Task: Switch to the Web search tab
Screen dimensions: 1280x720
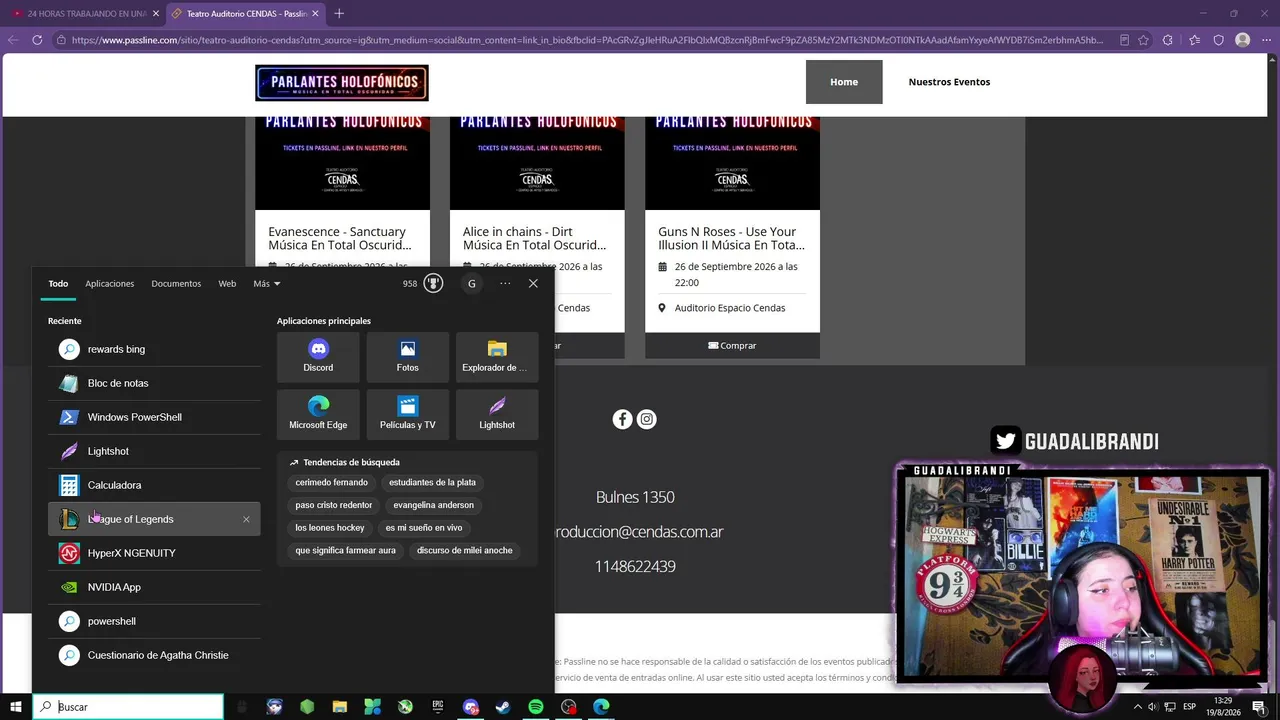Action: pyautogui.click(x=227, y=283)
